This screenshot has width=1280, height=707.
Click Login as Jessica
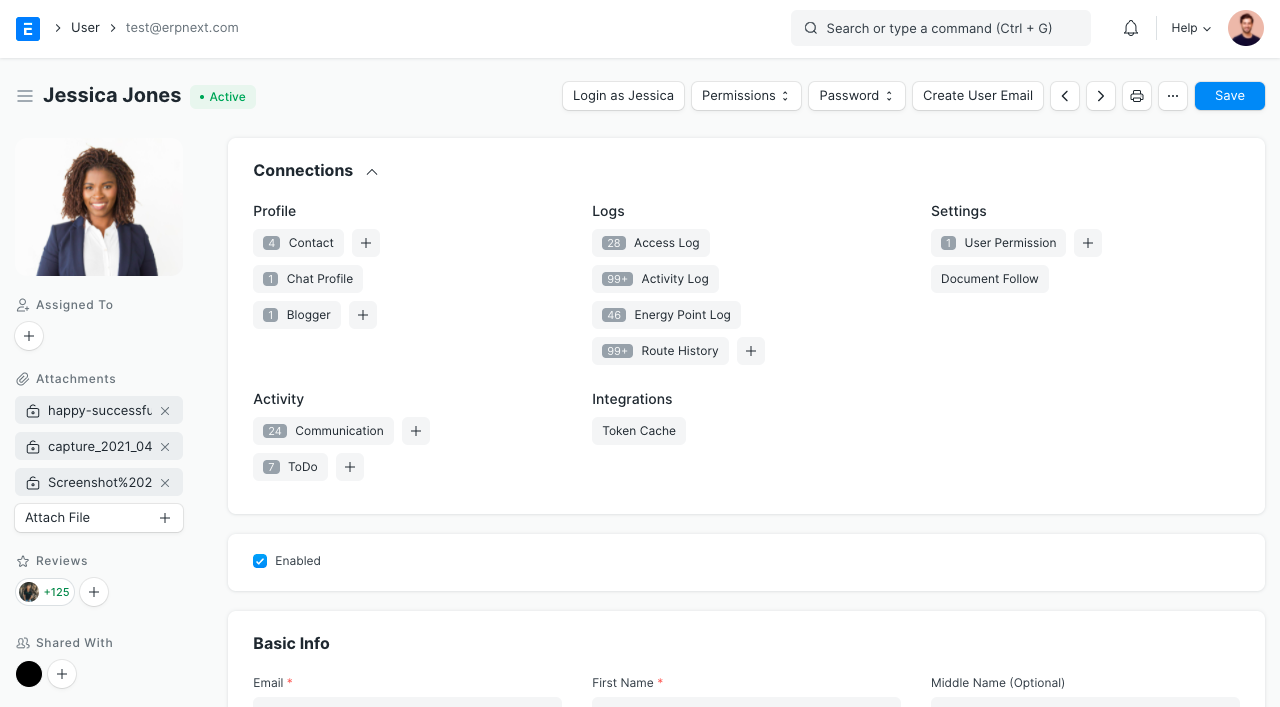click(623, 95)
